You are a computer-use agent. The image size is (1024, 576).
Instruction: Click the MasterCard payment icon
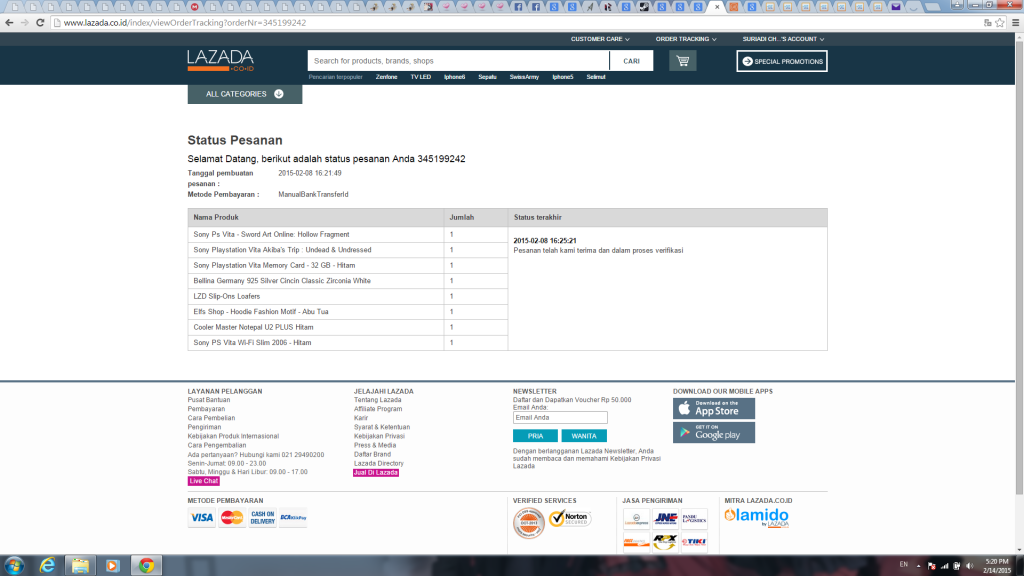232,518
